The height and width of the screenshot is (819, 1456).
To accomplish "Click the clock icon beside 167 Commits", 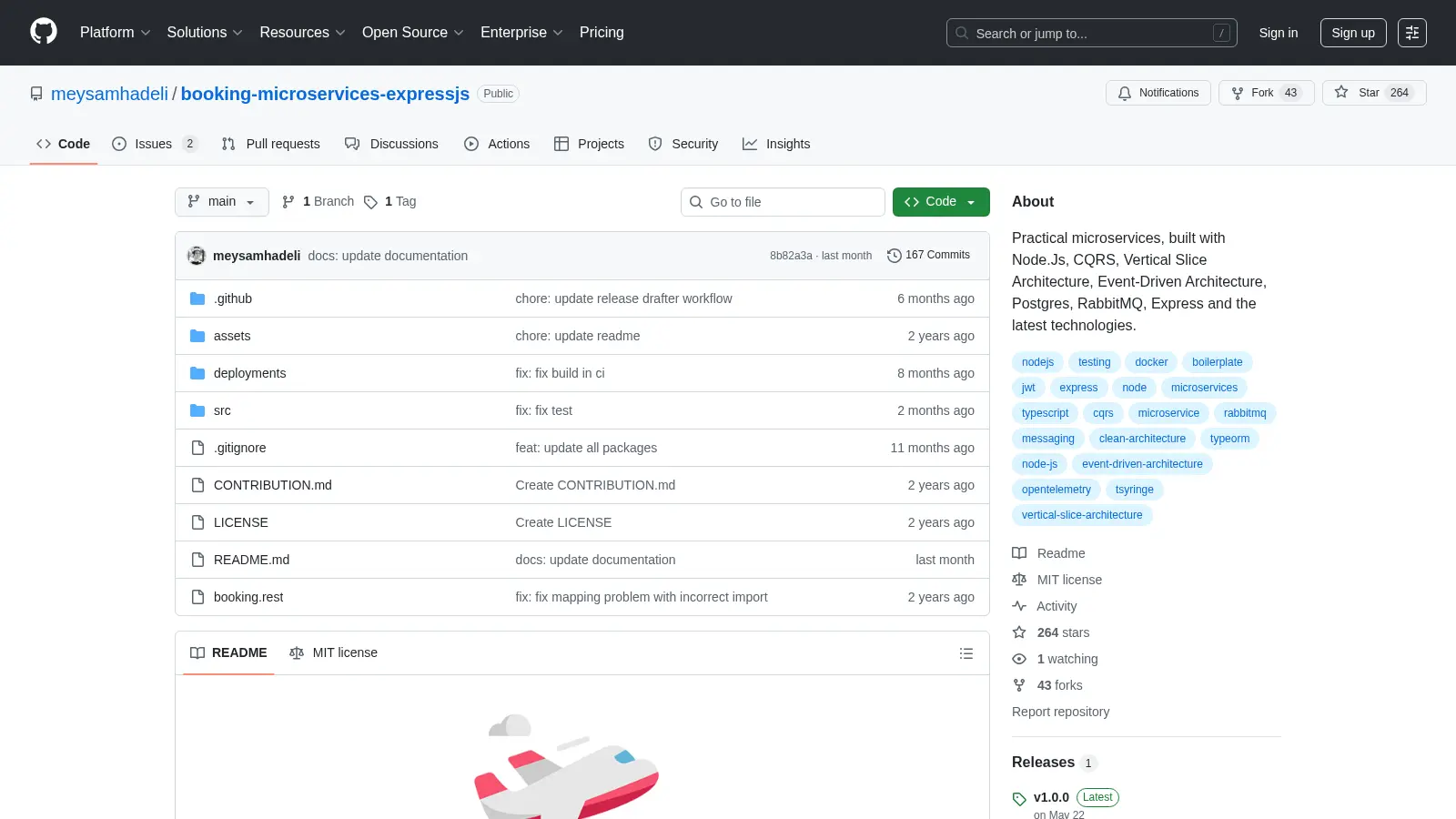I will 895,256.
